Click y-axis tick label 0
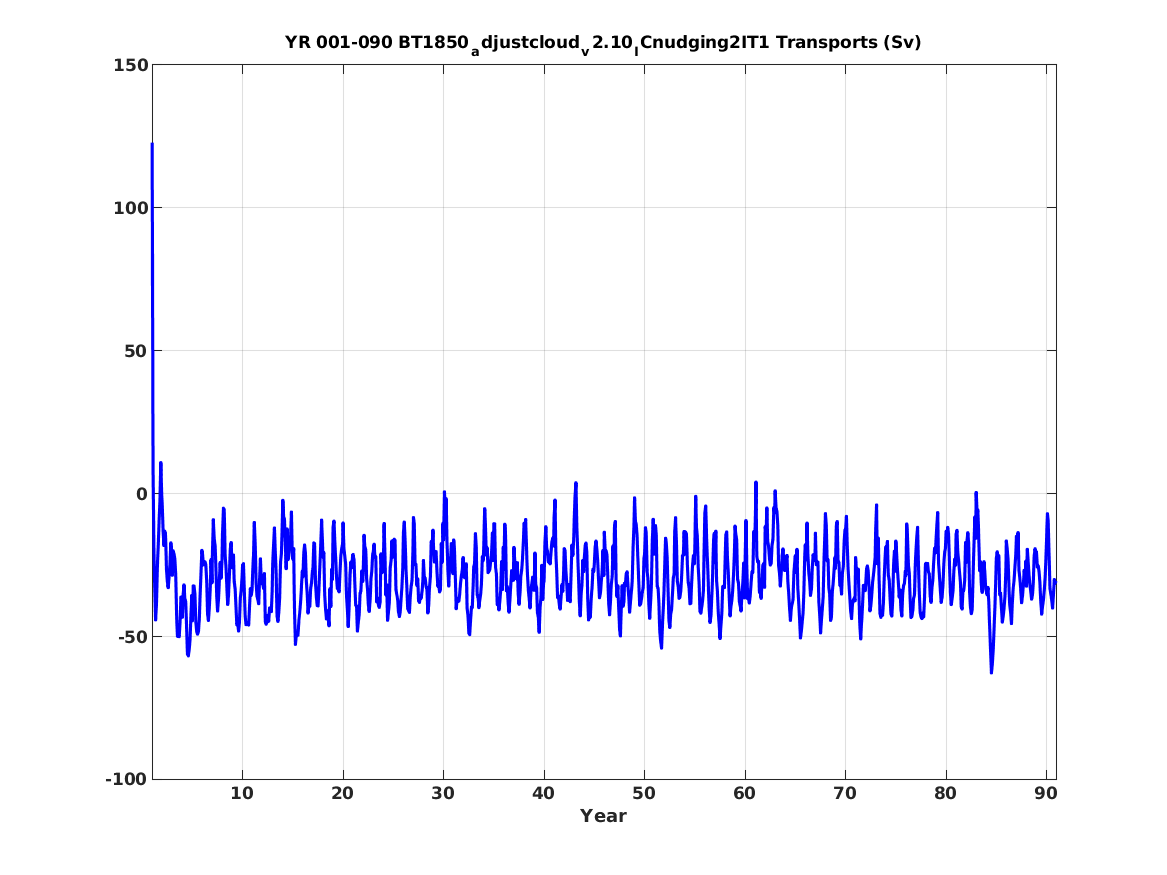Image resolution: width=1167 pixels, height=875 pixels. tap(143, 494)
